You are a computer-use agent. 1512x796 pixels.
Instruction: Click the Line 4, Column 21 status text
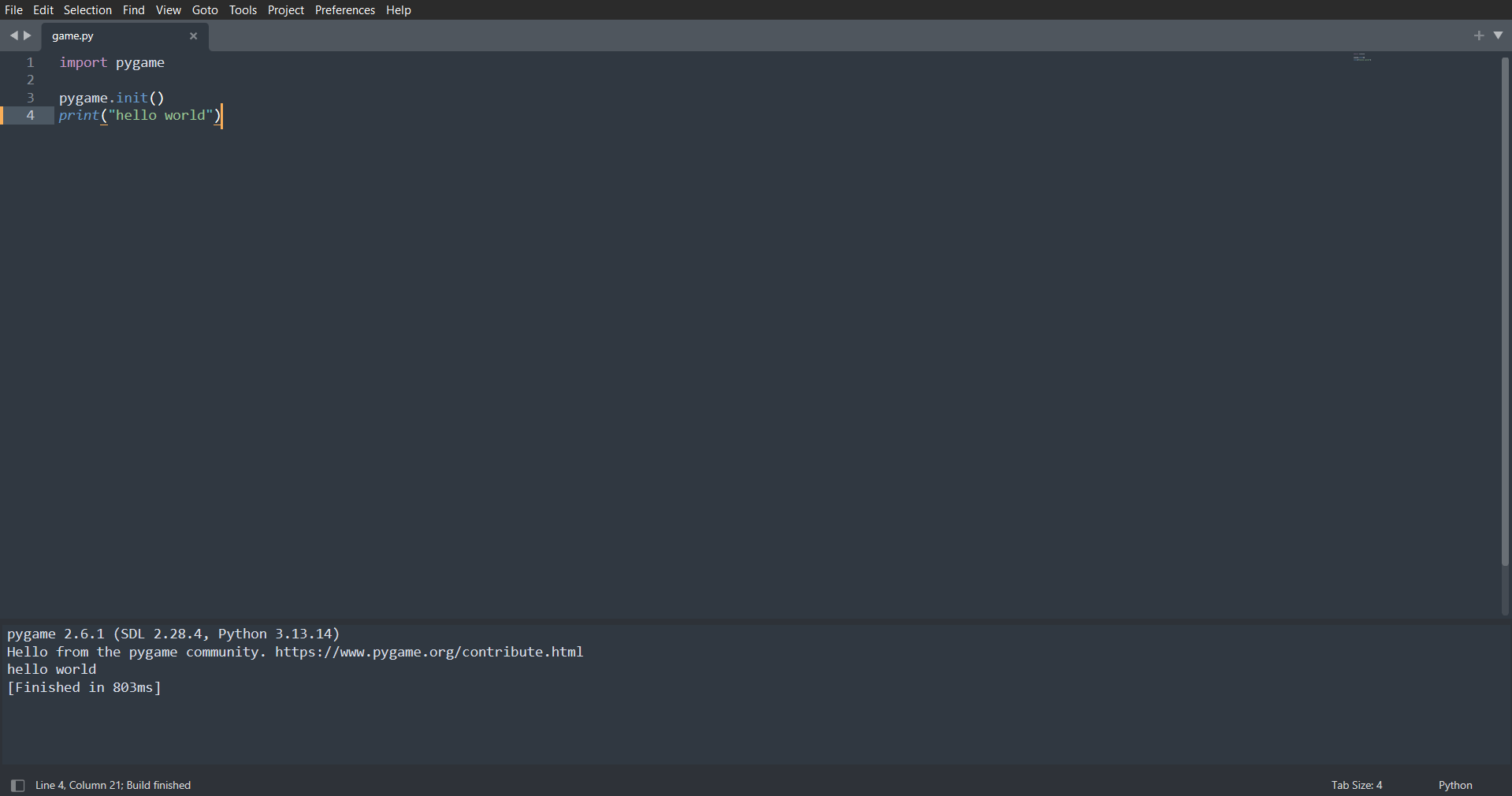[113, 785]
